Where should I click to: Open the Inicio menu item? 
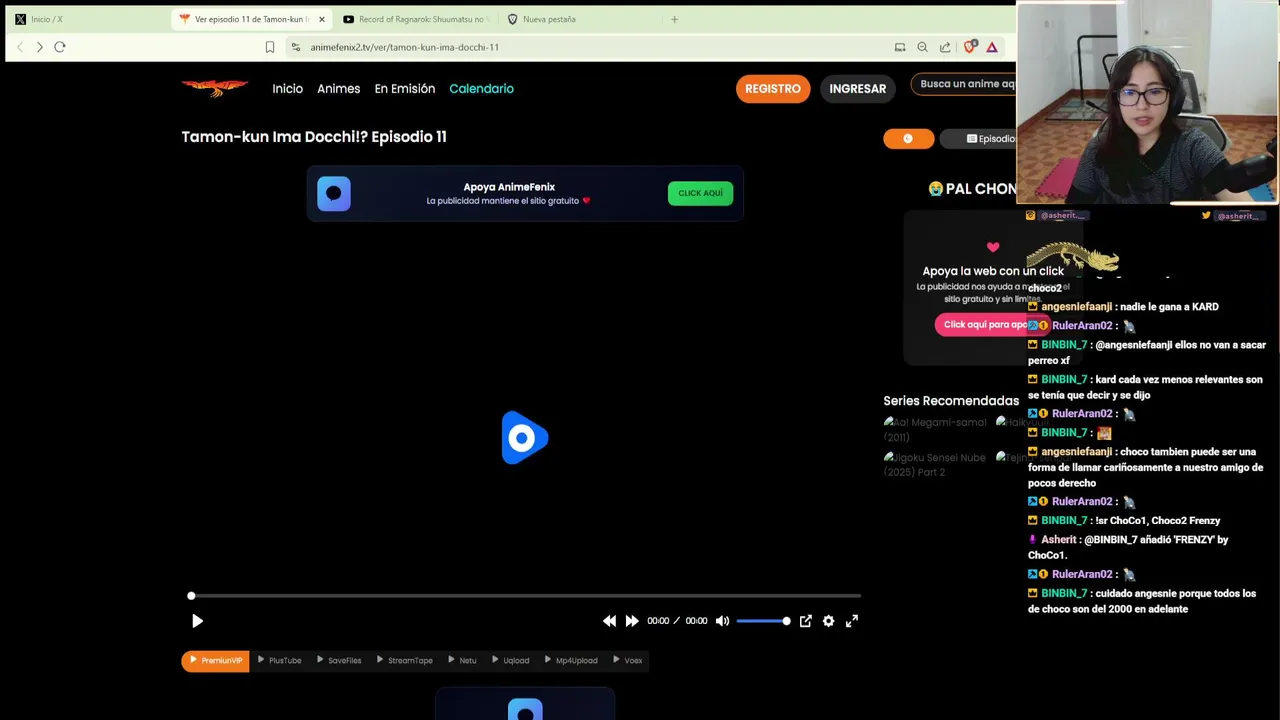coord(287,89)
